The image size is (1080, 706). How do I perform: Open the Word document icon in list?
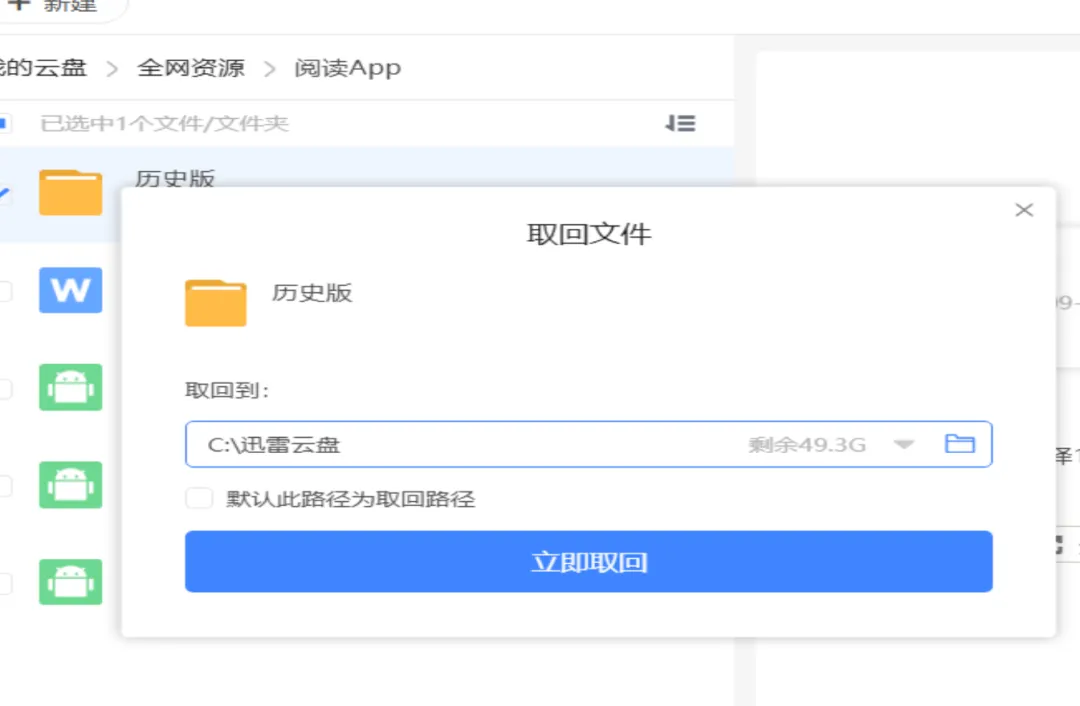pos(70,290)
